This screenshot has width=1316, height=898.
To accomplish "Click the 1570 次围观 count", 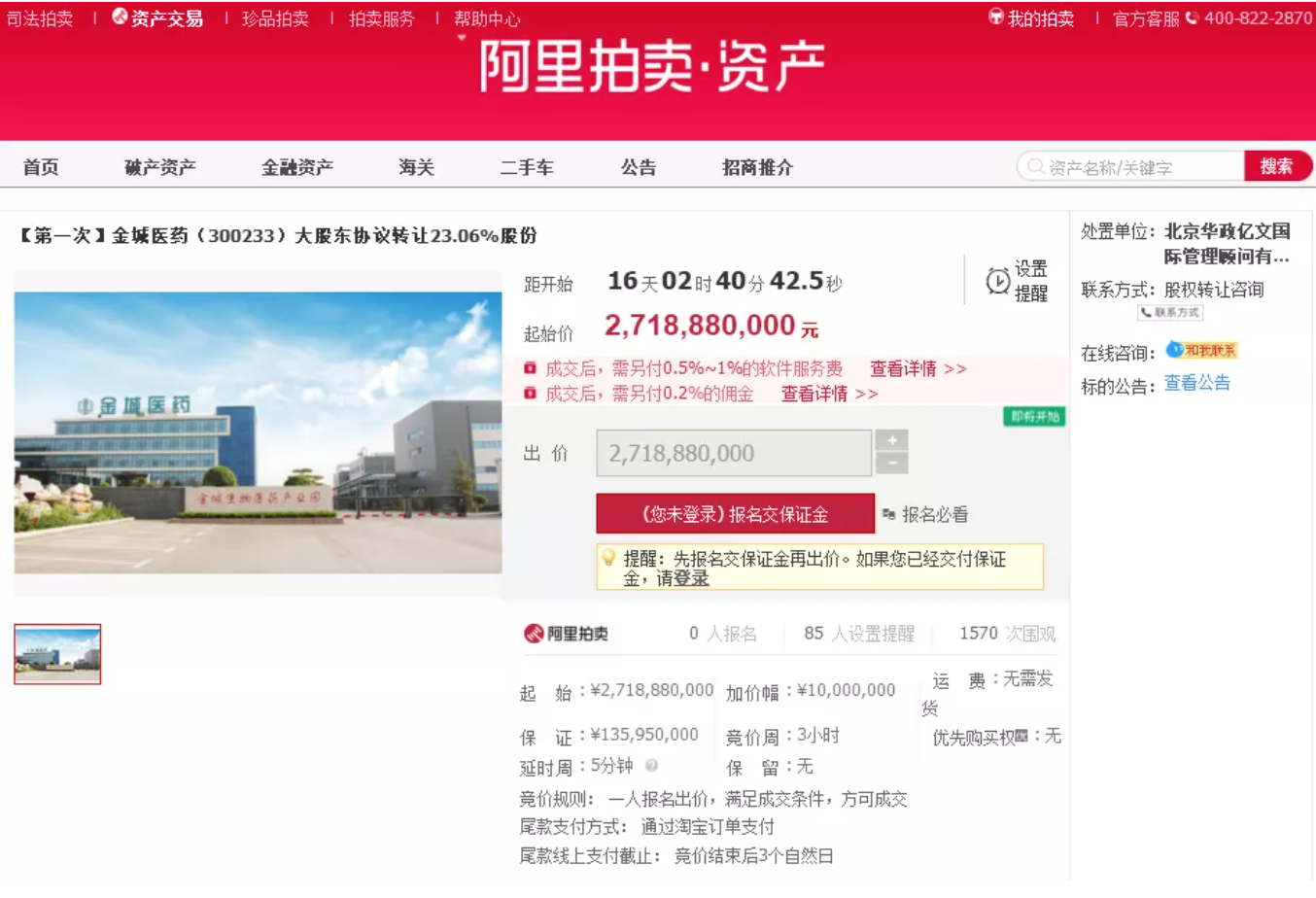I will point(1007,634).
